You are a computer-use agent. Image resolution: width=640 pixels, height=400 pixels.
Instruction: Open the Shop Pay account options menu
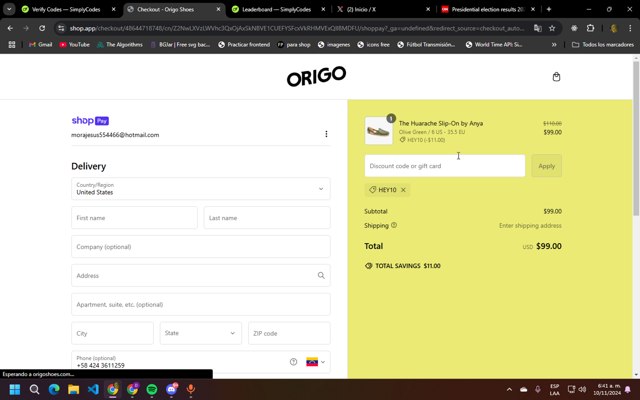326,134
